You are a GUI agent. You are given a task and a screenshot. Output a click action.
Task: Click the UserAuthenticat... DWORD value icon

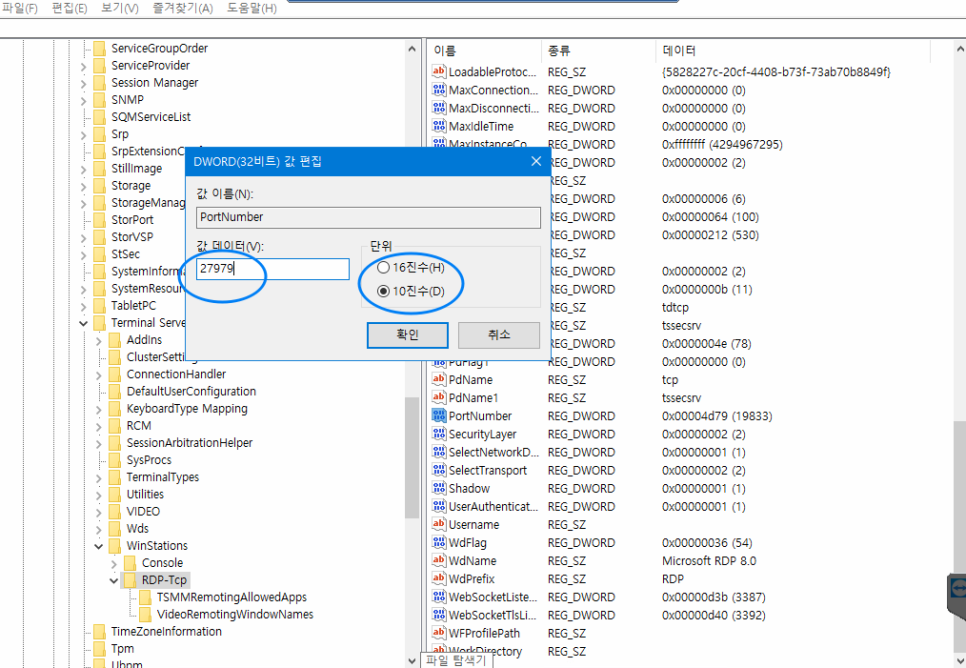point(439,506)
